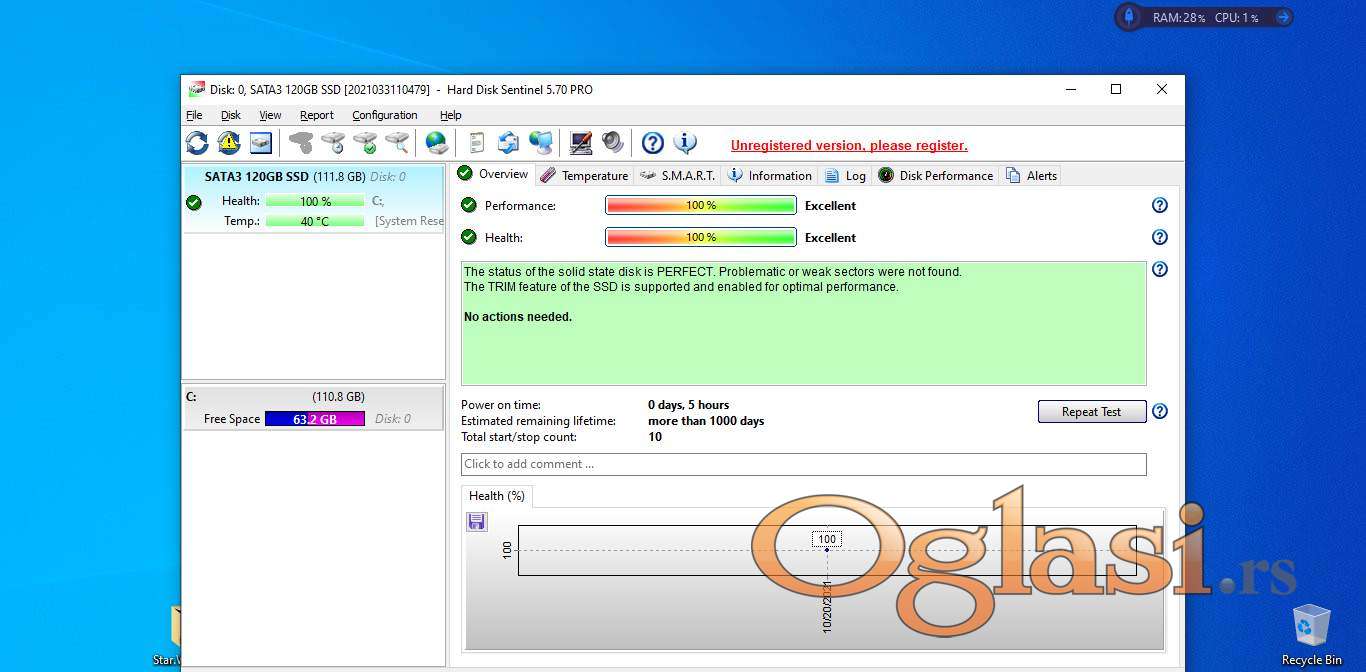Open the Configuration menu
The image size is (1366, 672).
click(x=384, y=115)
